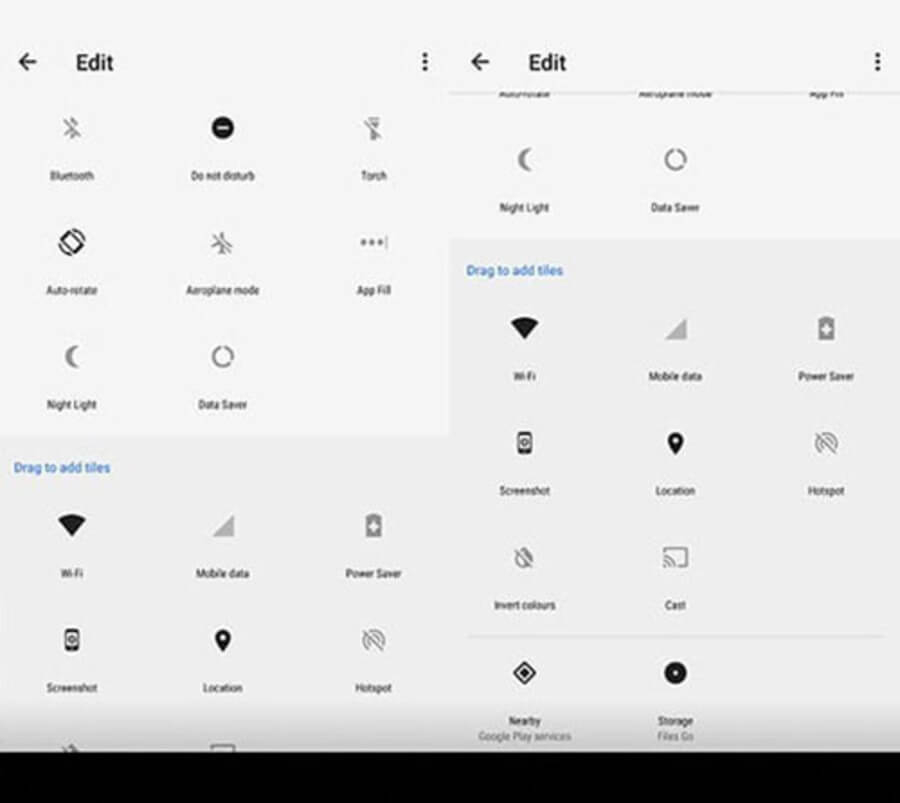Select the Storage Files Go tile

coord(675,673)
